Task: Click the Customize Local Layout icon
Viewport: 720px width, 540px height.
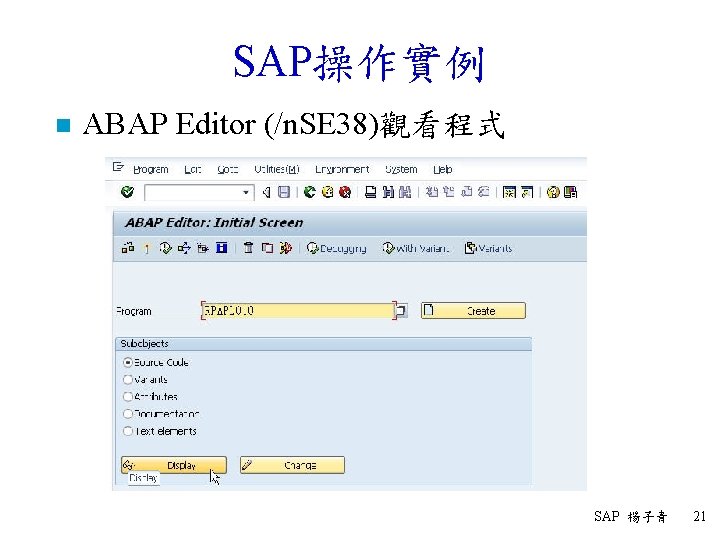Action: tap(570, 192)
